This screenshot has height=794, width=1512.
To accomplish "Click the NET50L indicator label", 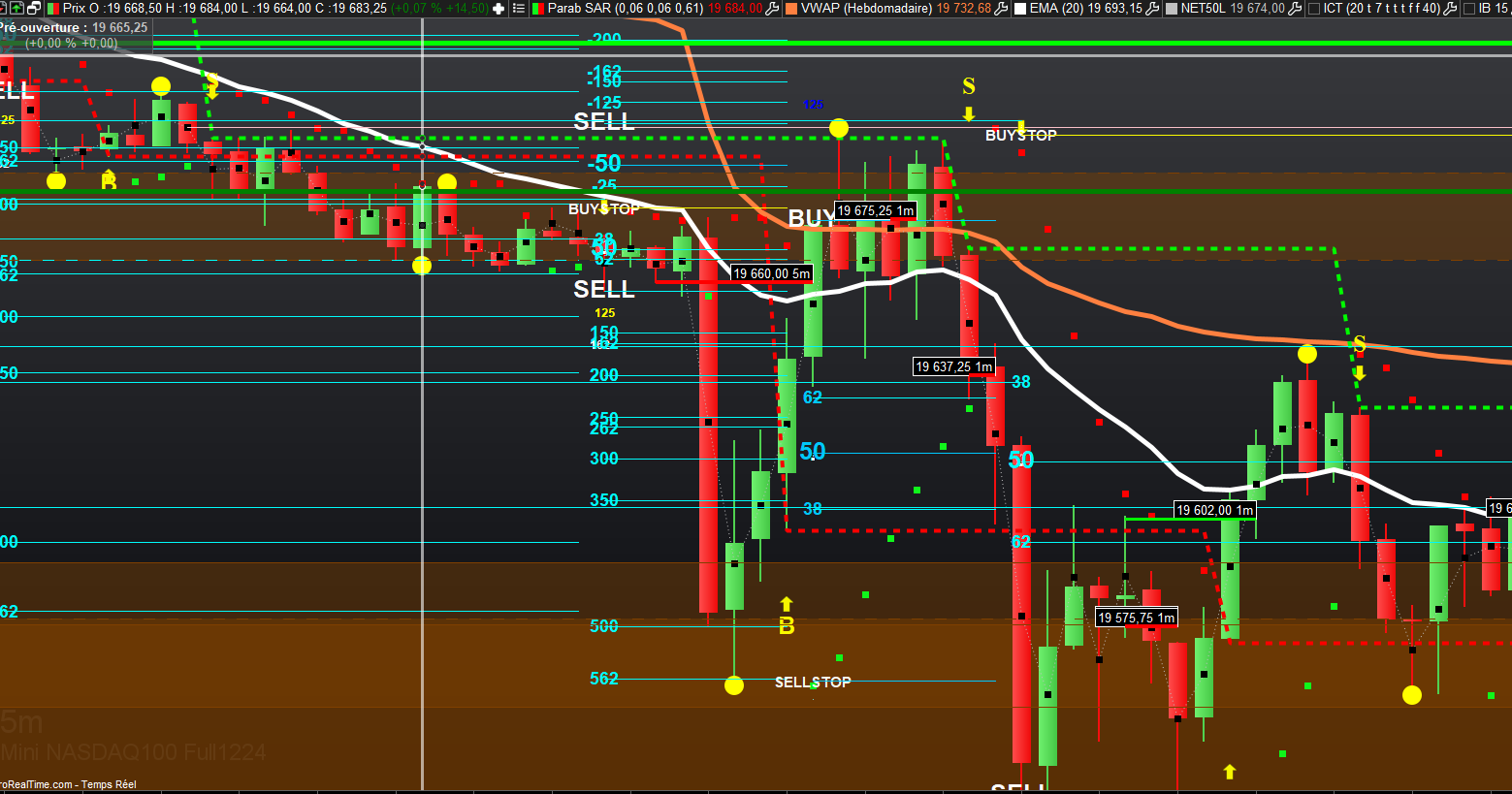I will pos(1203,8).
